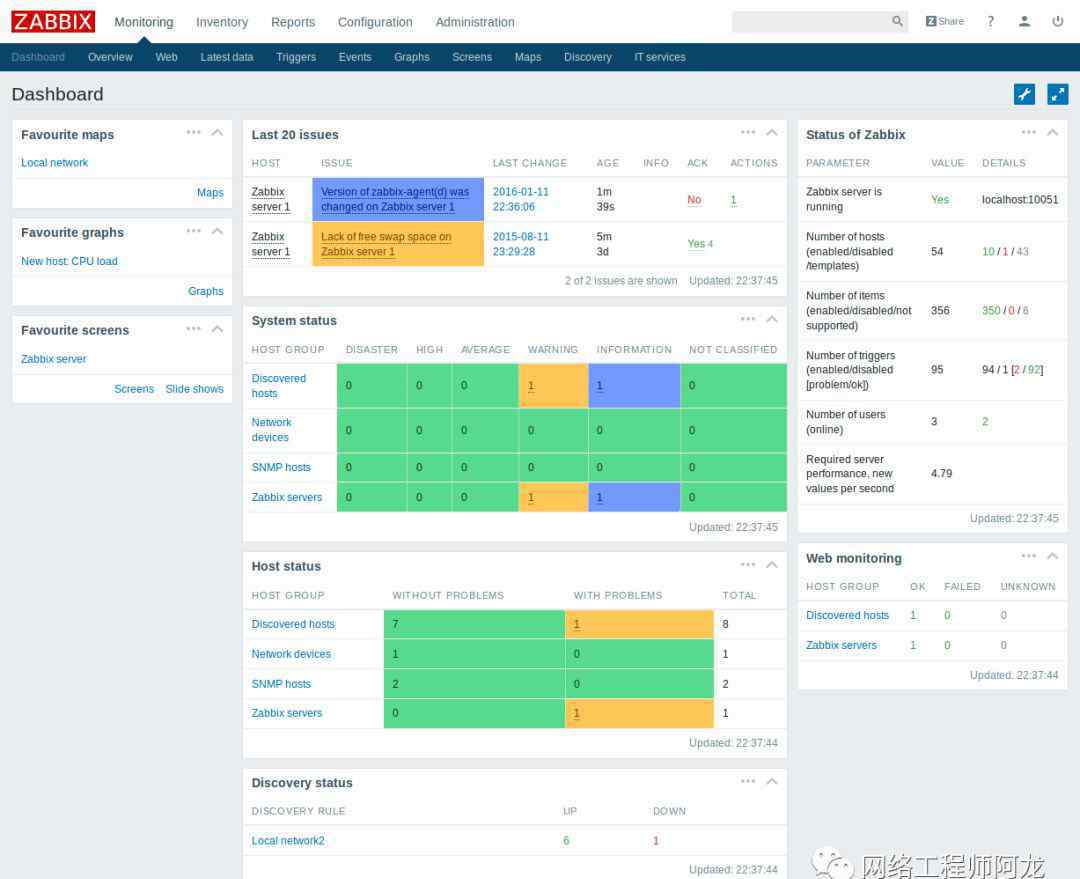Click SNMP hosts in Host status
Image resolution: width=1080 pixels, height=879 pixels.
(281, 684)
